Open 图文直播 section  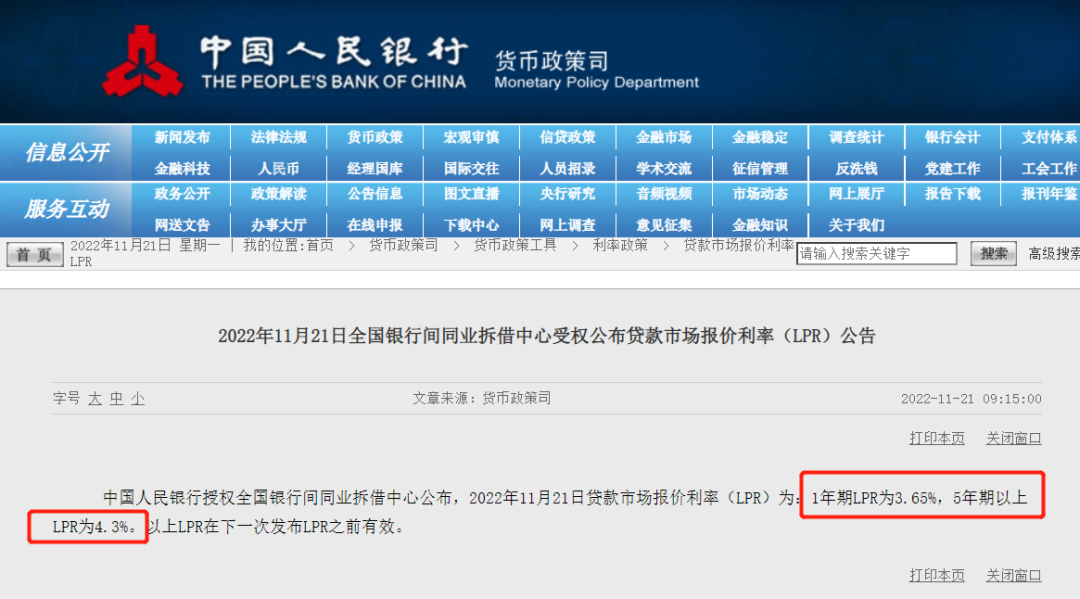(x=471, y=194)
